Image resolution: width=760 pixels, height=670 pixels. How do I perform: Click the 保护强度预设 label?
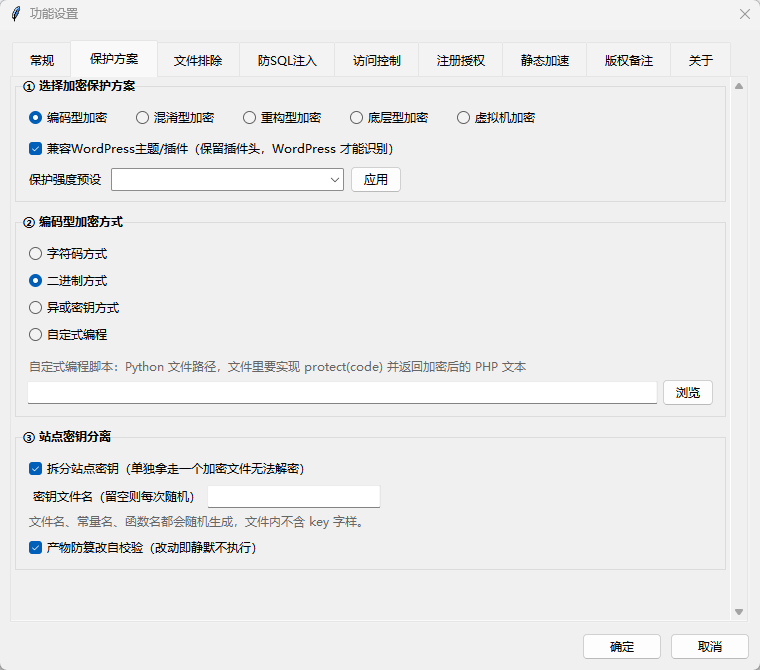[65, 180]
